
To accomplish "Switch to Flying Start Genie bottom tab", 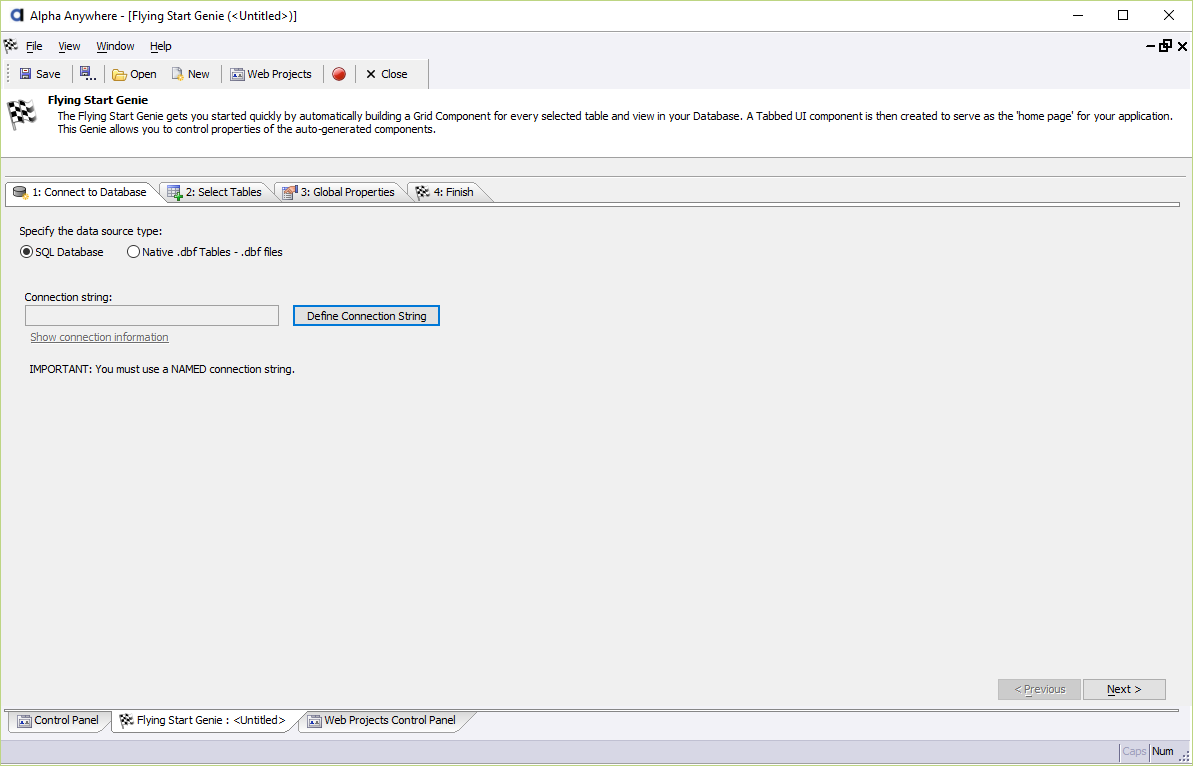I will [203, 720].
